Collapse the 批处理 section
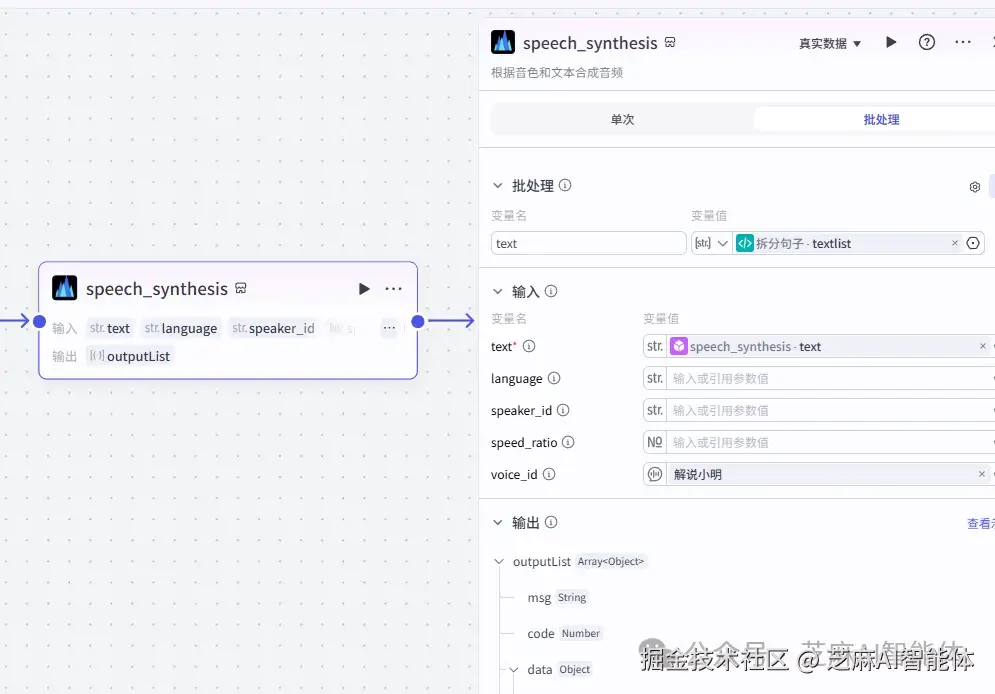This screenshot has width=995, height=694. click(x=499, y=185)
